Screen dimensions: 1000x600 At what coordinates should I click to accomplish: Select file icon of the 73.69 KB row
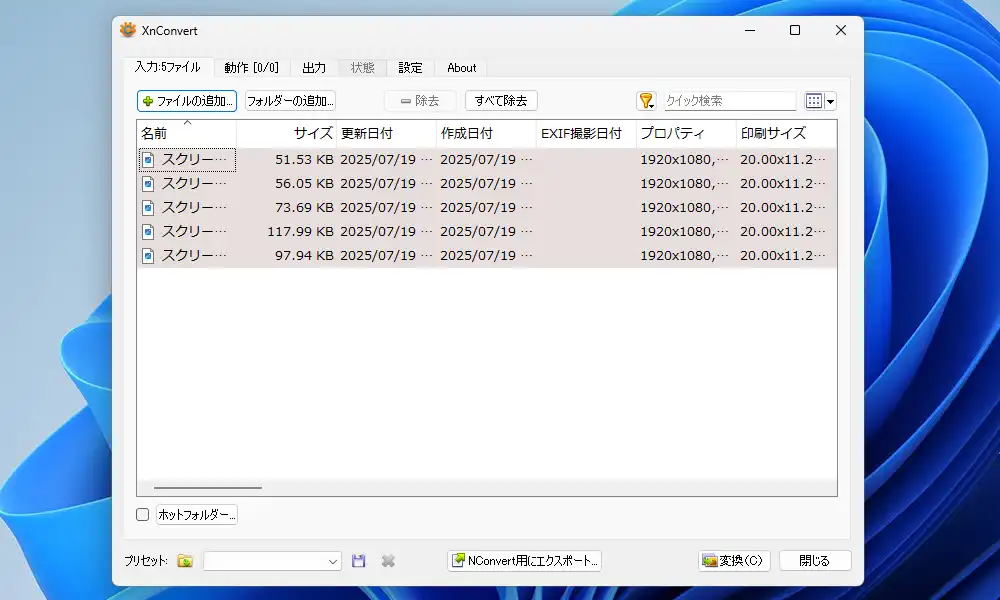(x=148, y=207)
